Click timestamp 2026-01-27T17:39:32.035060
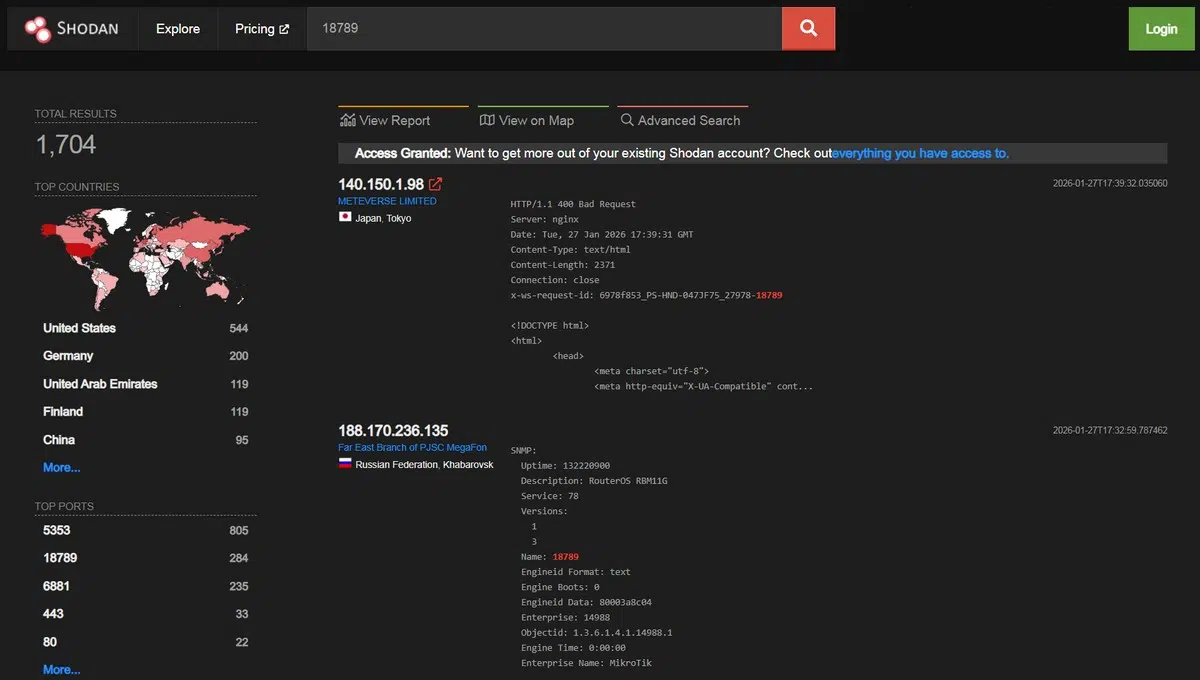1200x680 pixels. [x=1110, y=184]
